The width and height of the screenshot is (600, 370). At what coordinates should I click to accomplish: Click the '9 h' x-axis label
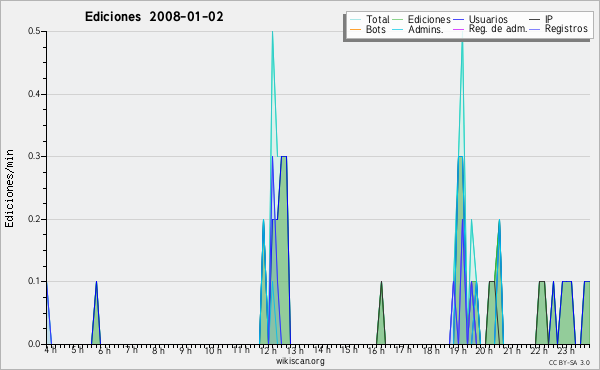186,350
